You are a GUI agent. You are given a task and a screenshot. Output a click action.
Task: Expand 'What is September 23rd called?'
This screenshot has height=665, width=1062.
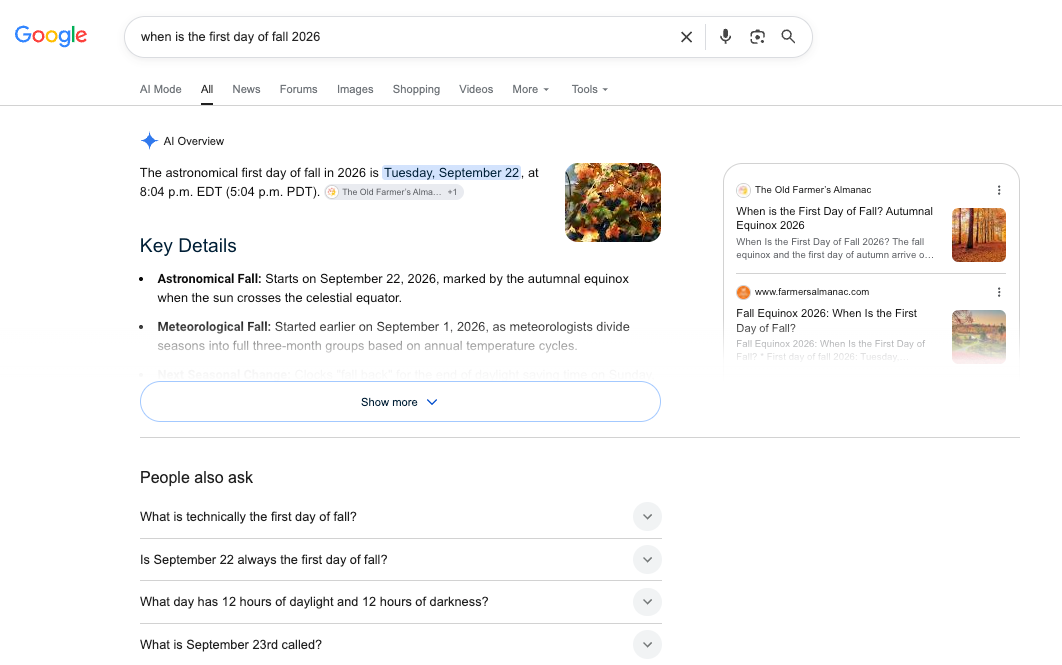point(400,645)
